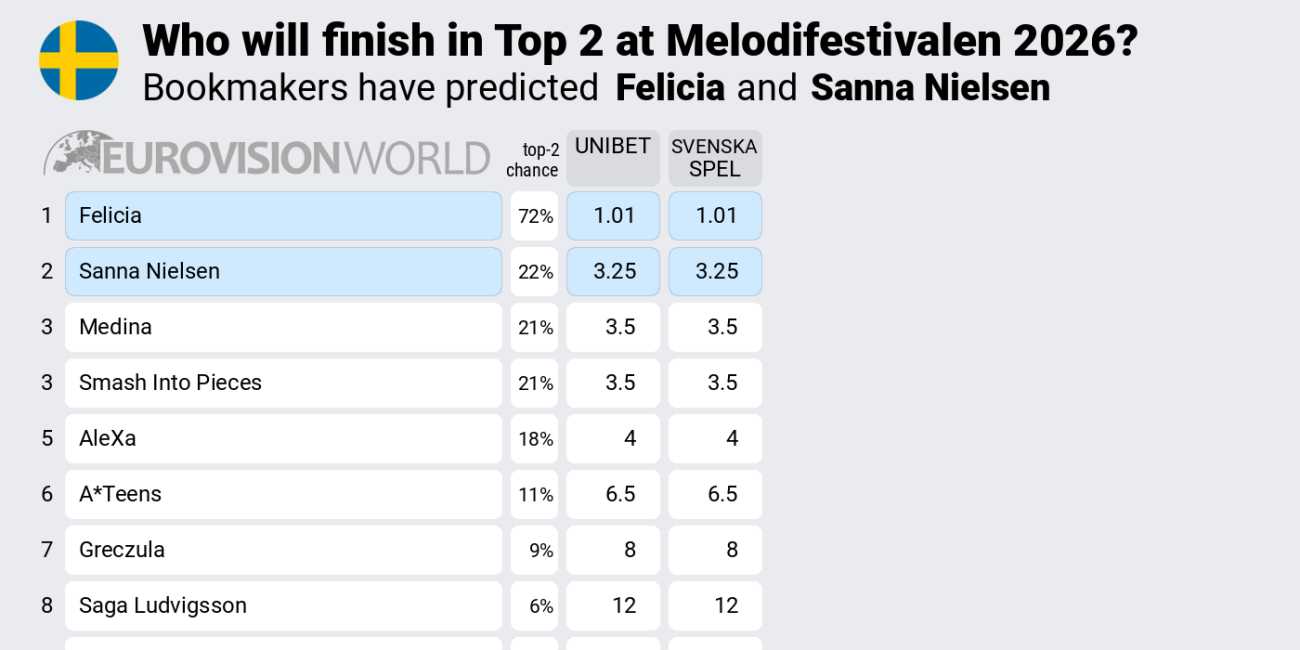Click the AleXa entry
1300x650 pixels.
(283, 439)
